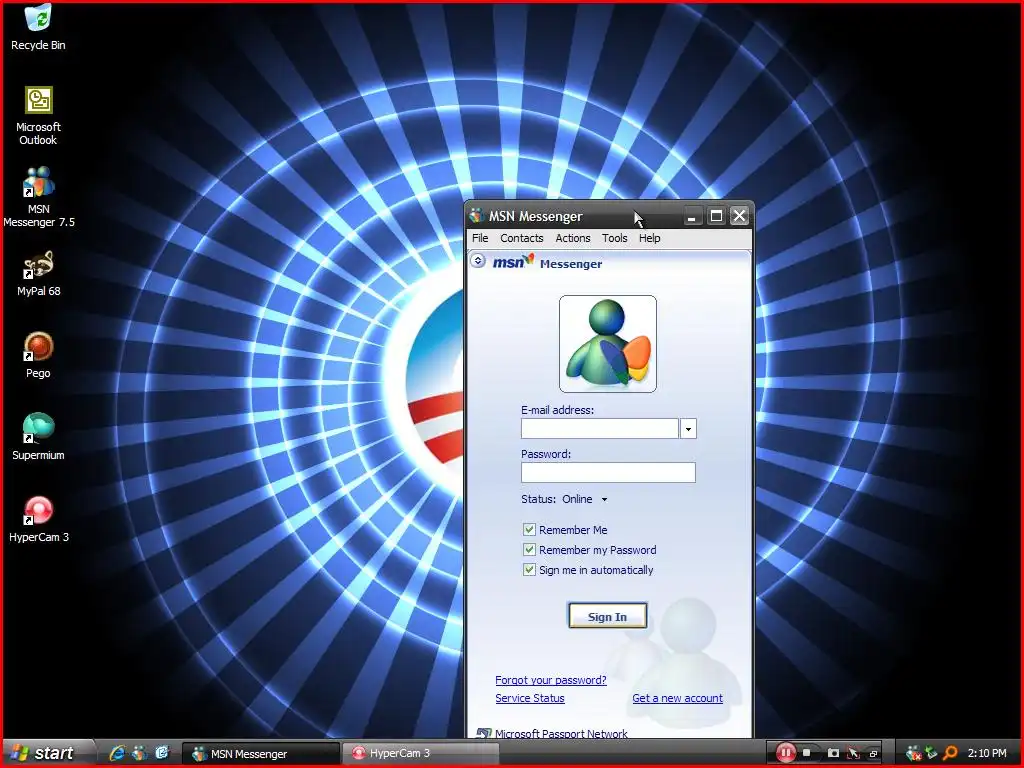Select the HyperCam 3 desktop shortcut
1024x768 pixels.
[x=39, y=519]
